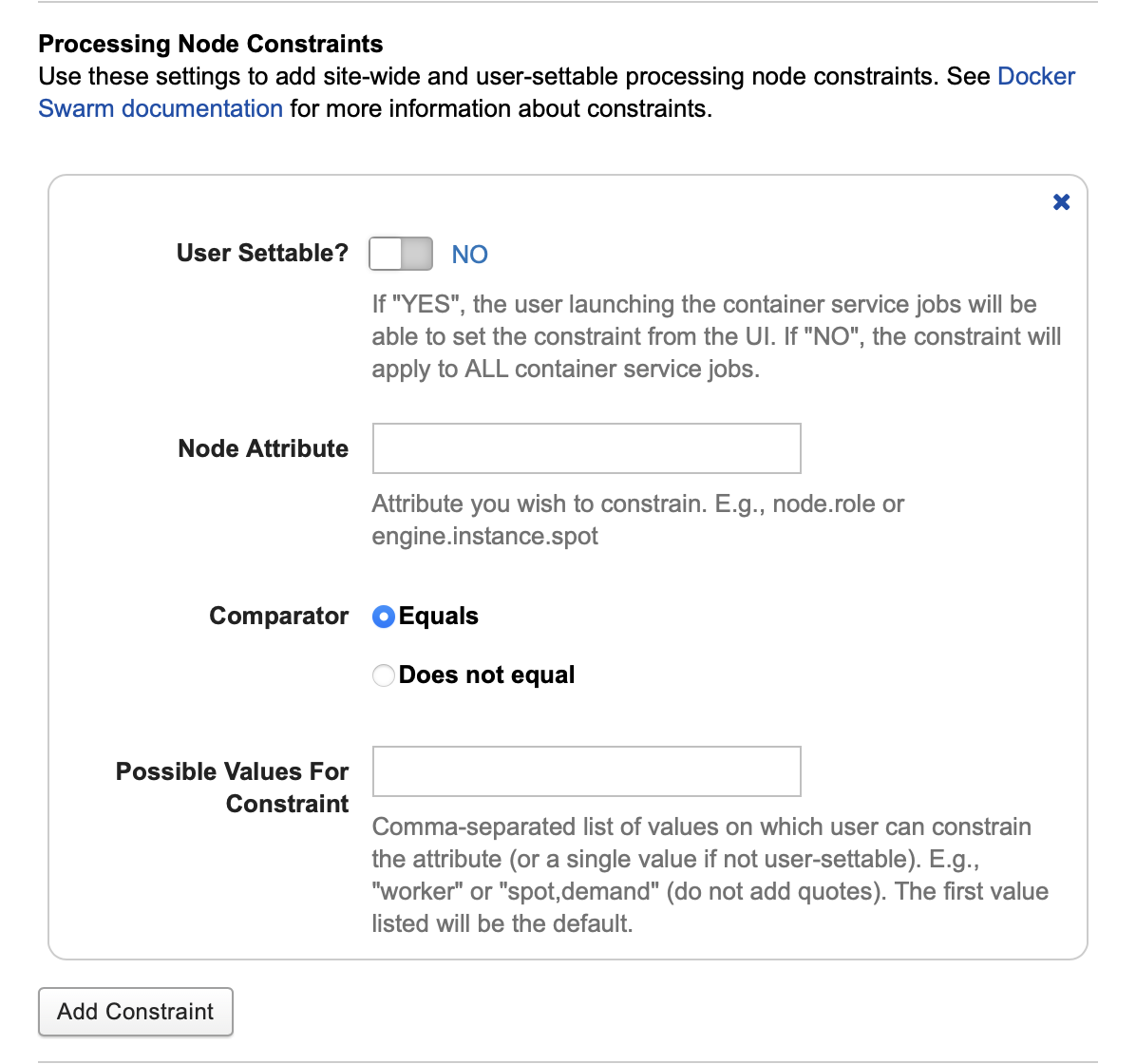Remove the constraint using the blue X icon
Screen dimensions: 1136x1064
[1061, 201]
